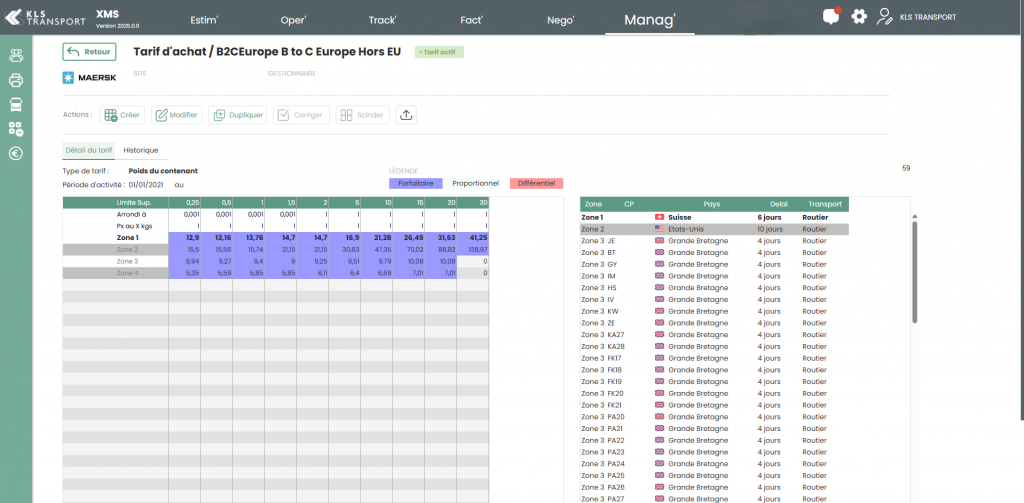This screenshot has height=503, width=1024.
Task: Select the Zone 3 BT row
Action: [x=714, y=253]
